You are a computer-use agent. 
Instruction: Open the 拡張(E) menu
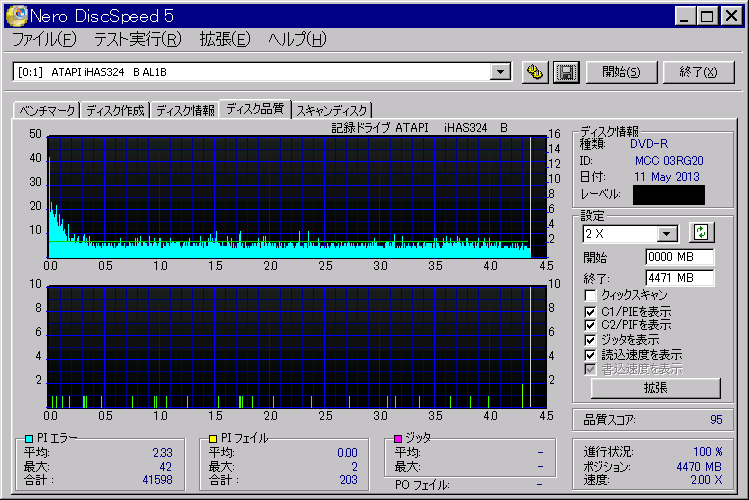point(225,39)
